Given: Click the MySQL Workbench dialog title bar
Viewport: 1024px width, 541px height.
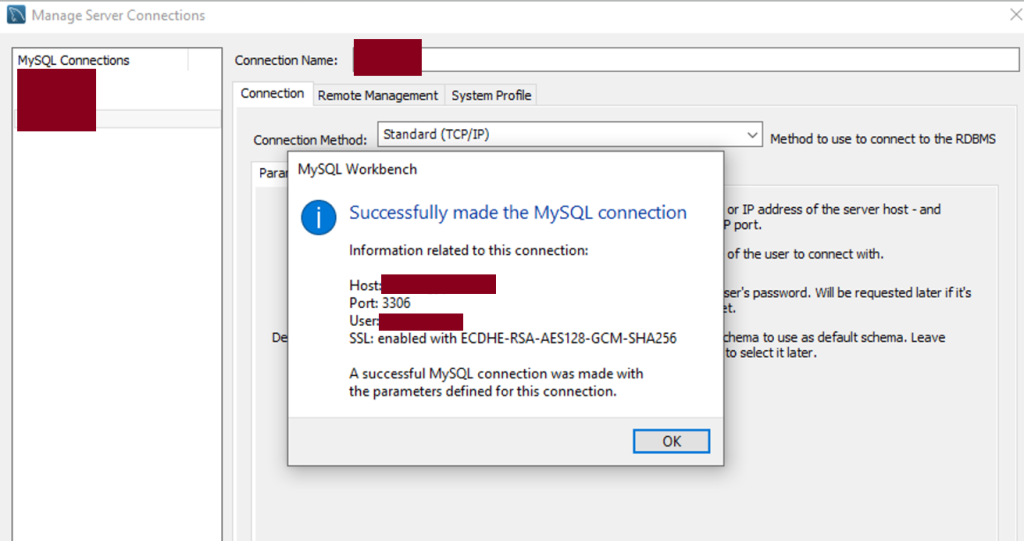Looking at the screenshot, I should click(x=505, y=169).
